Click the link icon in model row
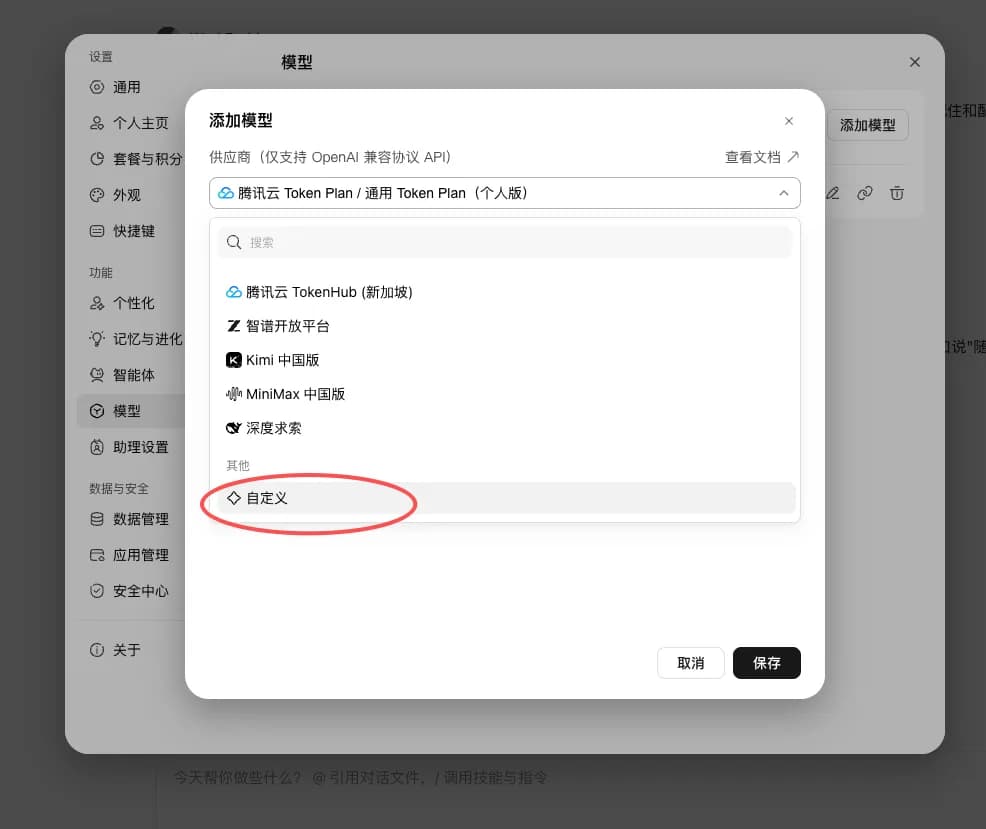This screenshot has height=829, width=986. pos(865,193)
